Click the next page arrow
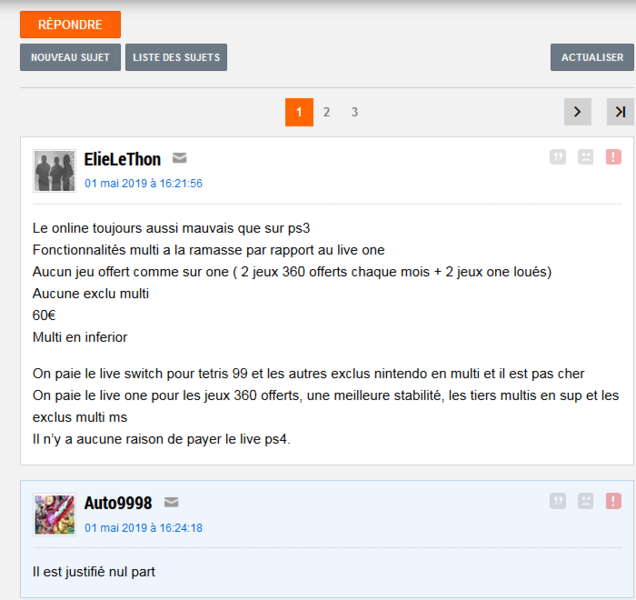 tap(577, 112)
